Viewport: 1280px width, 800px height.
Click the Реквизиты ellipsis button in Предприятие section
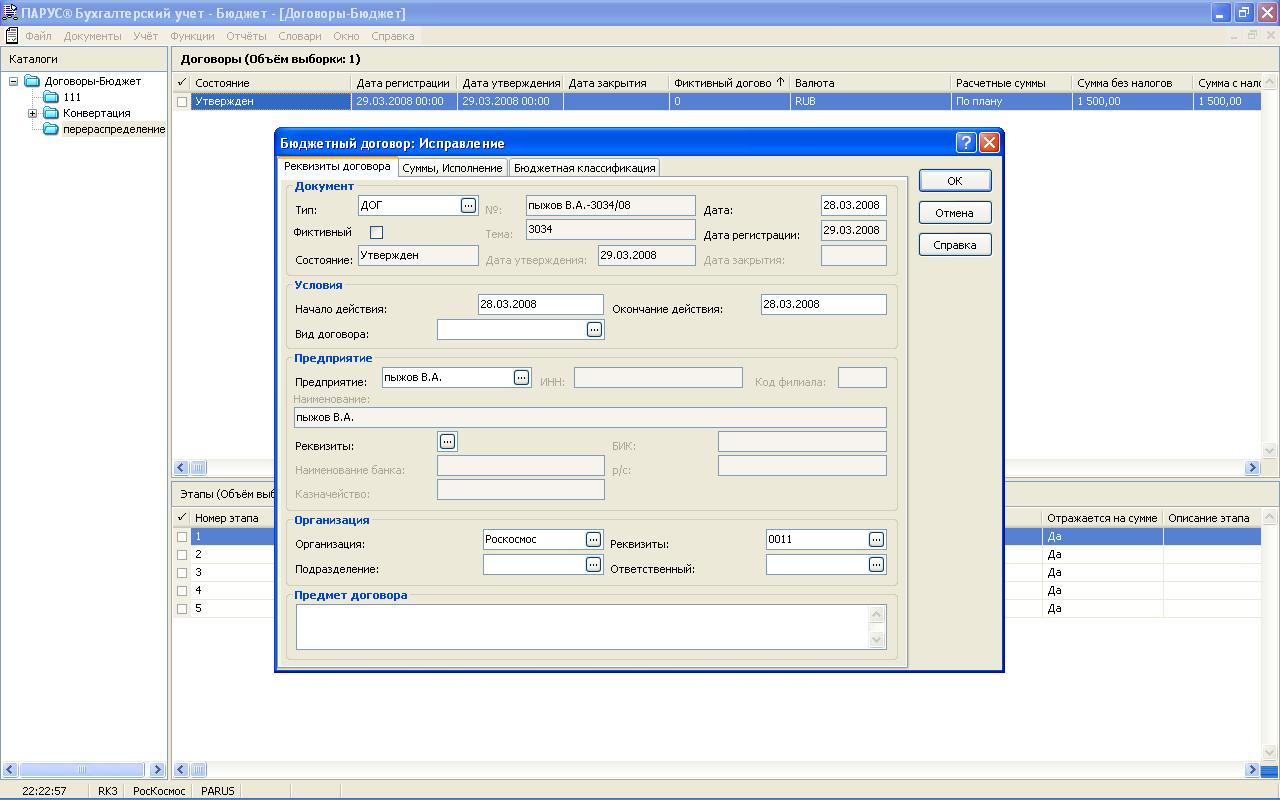click(447, 441)
